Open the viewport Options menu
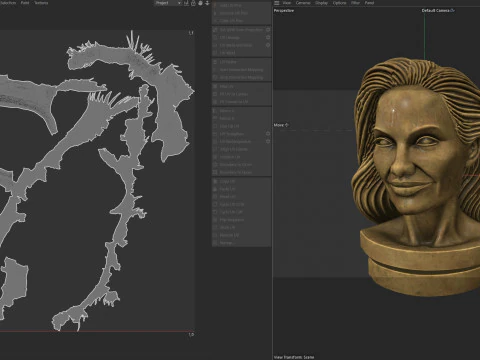The height and width of the screenshot is (360, 480). [339, 3]
